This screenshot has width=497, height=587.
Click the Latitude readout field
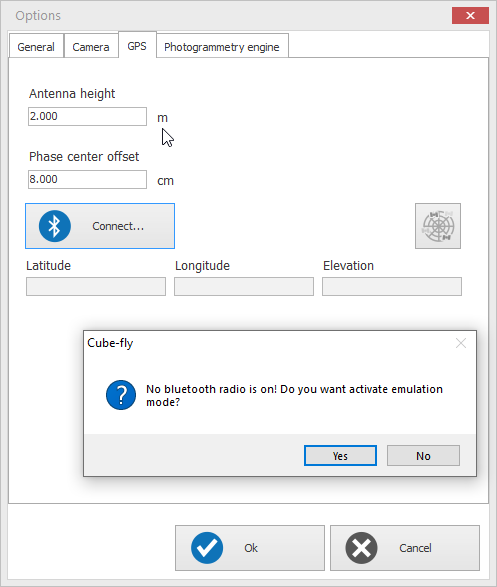point(96,286)
